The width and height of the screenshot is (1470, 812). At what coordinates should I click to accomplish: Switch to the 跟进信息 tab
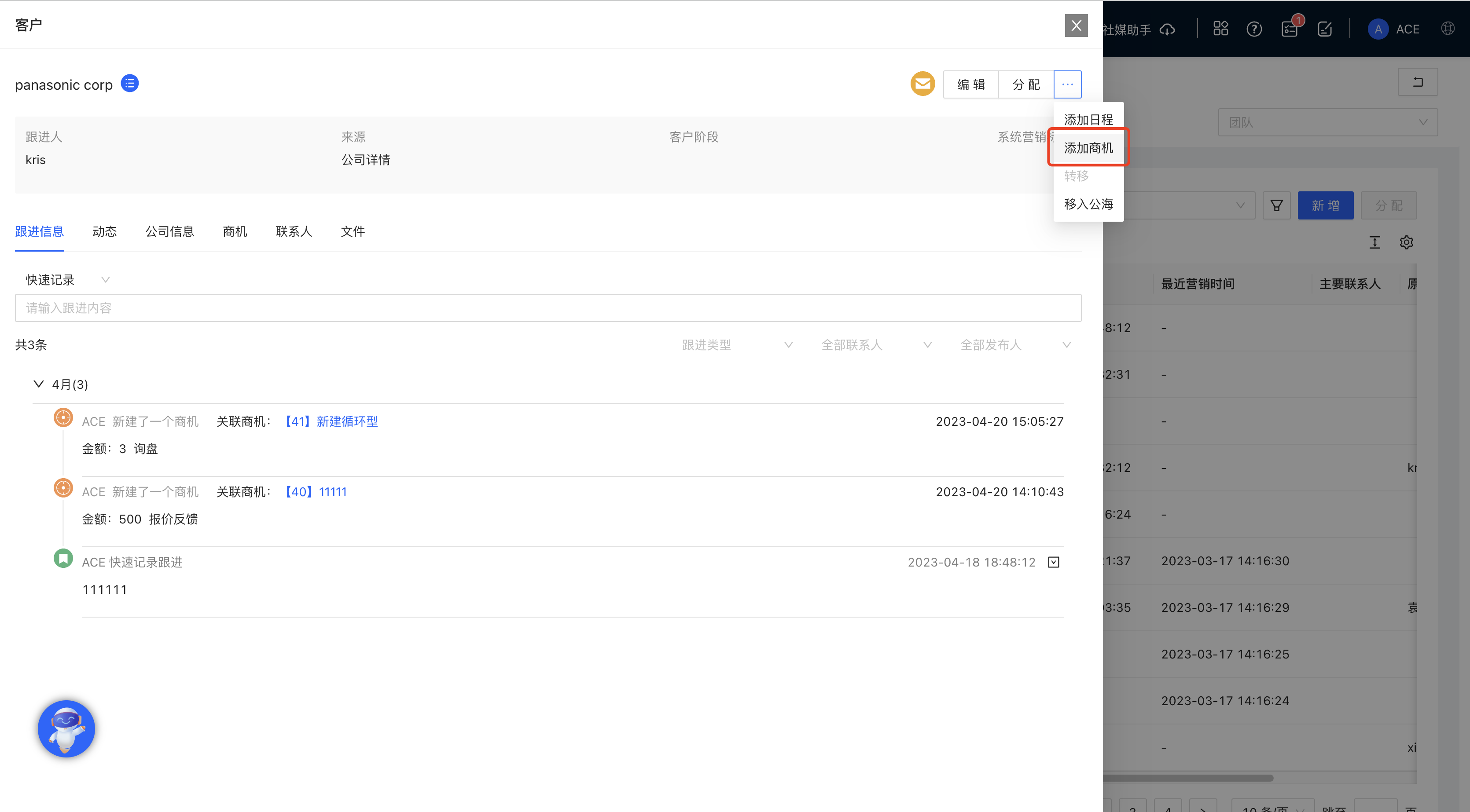39,231
